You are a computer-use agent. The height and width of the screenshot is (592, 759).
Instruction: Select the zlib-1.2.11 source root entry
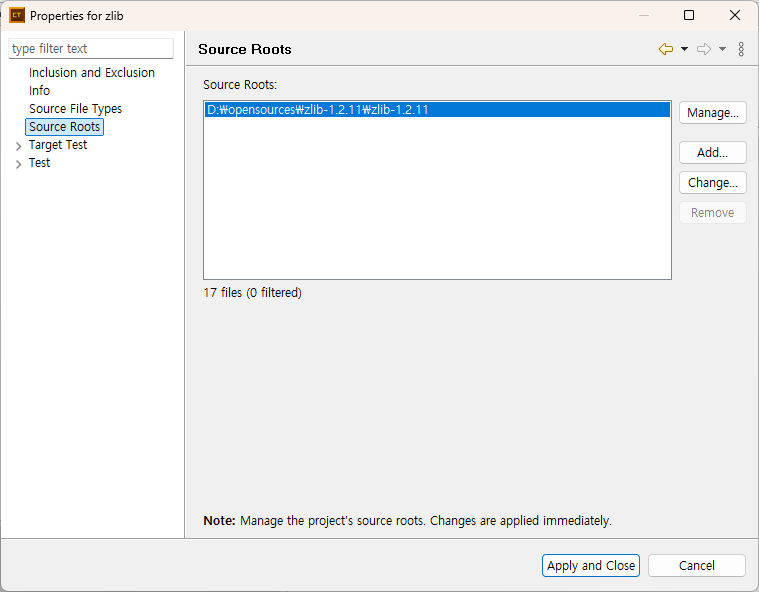(x=318, y=110)
